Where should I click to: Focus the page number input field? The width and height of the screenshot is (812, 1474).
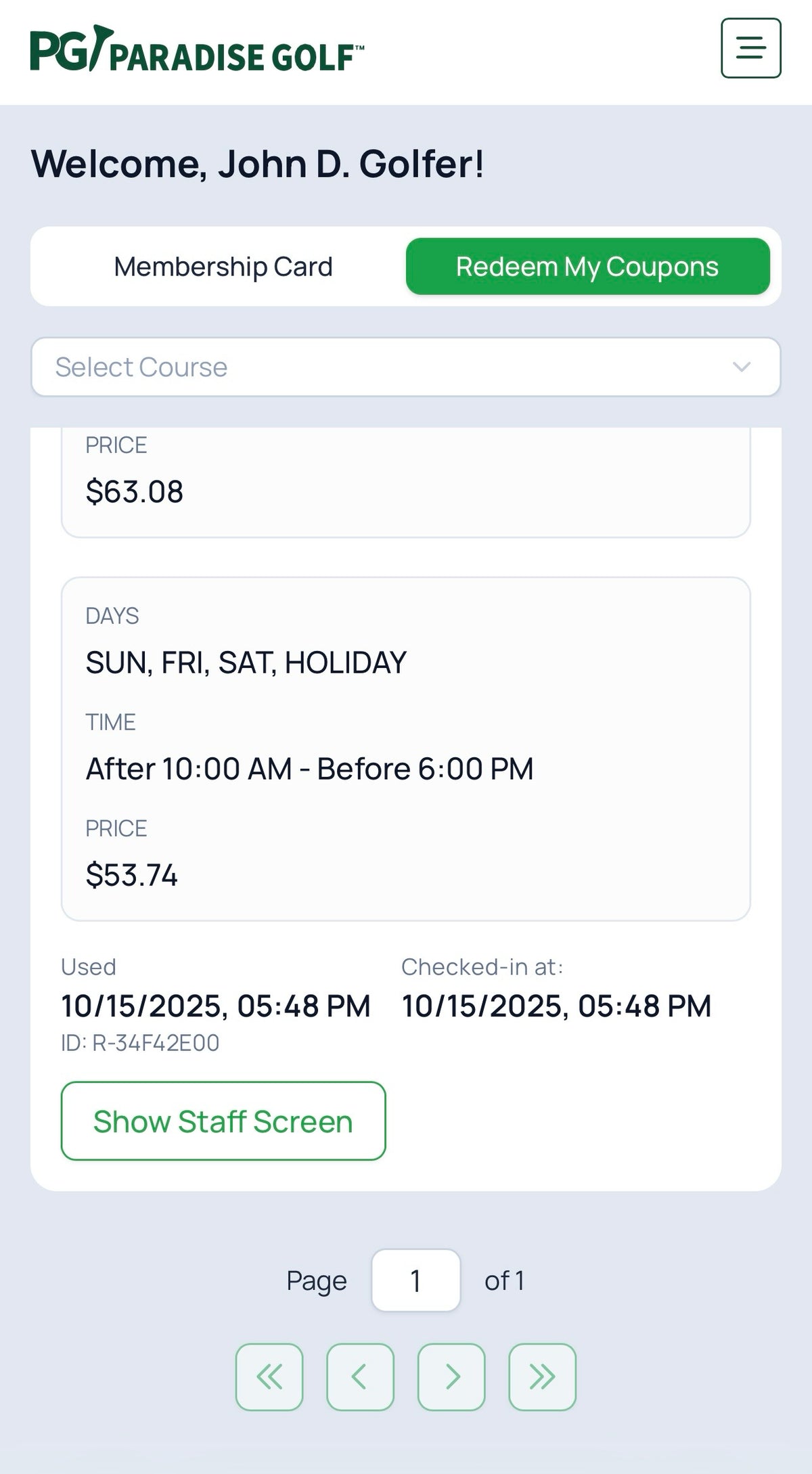tap(415, 1280)
